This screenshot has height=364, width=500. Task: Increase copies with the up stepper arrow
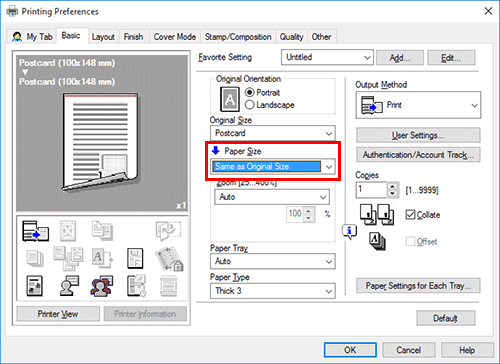click(x=393, y=187)
